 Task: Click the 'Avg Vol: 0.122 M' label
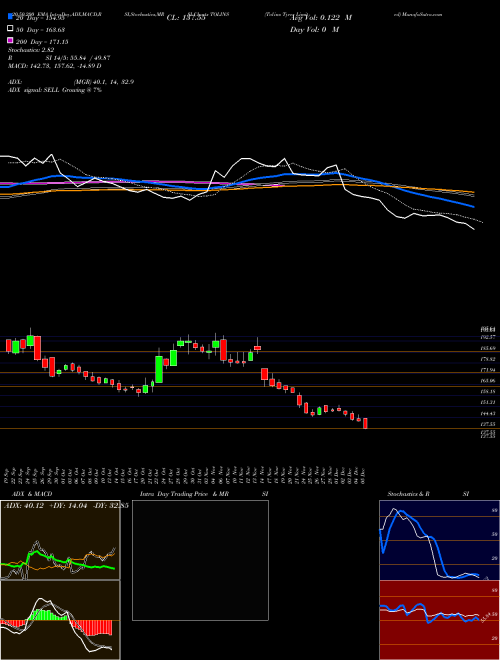[x=320, y=18]
